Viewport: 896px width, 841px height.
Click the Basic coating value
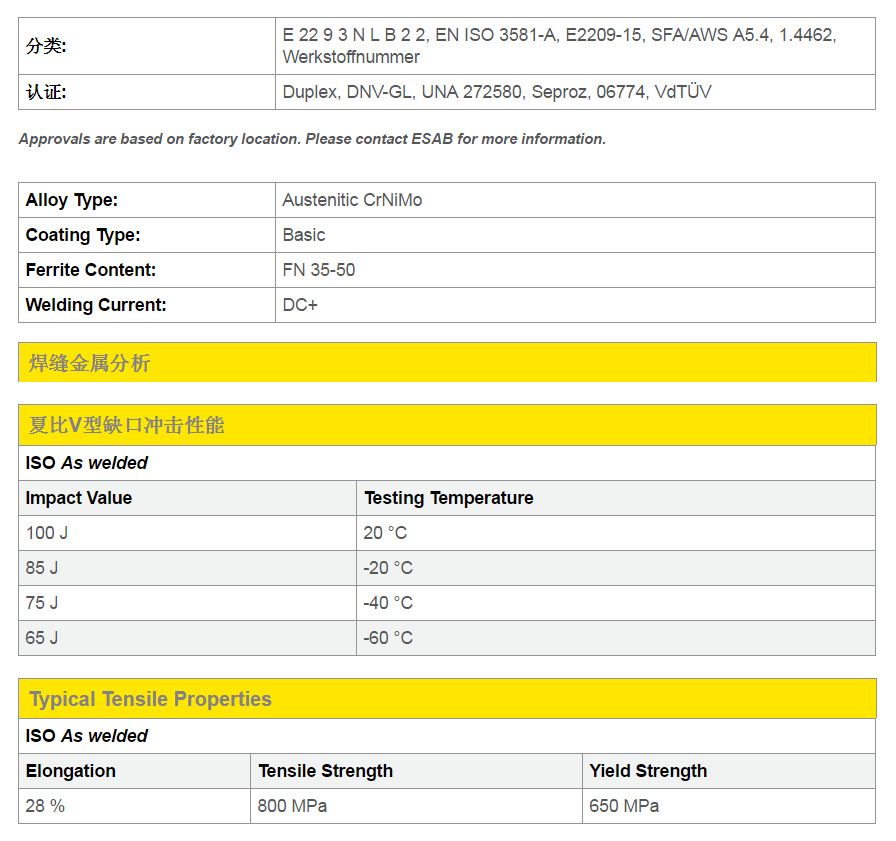pyautogui.click(x=303, y=235)
